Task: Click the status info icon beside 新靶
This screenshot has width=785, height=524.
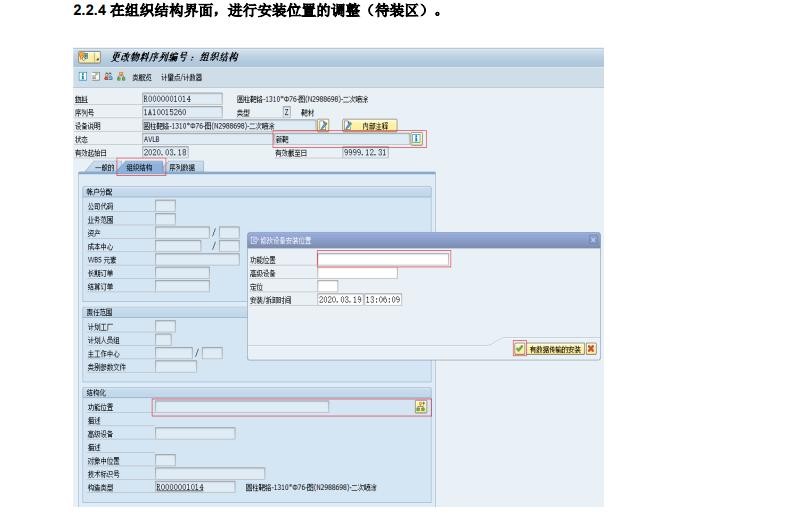Action: point(416,139)
